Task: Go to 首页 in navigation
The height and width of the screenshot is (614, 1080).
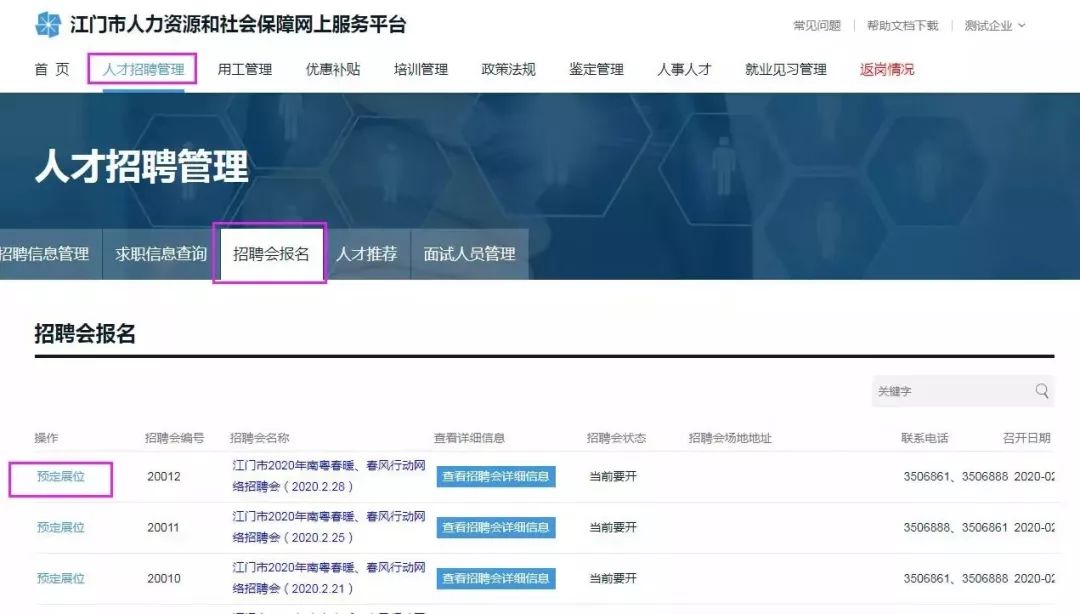Action: [52, 69]
